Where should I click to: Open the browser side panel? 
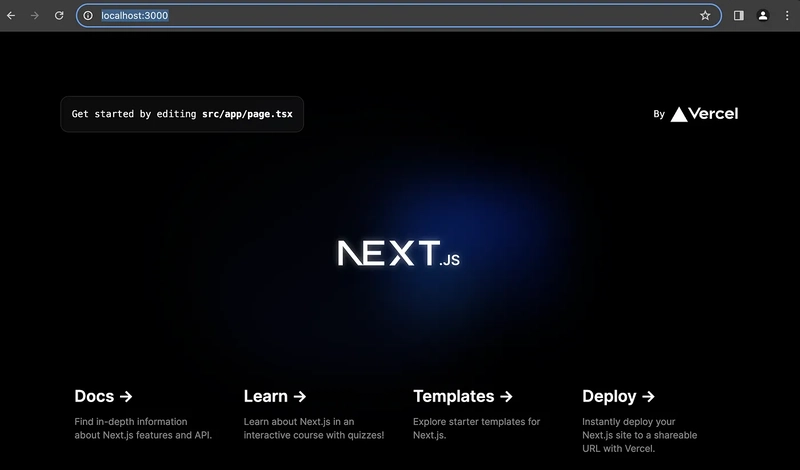point(738,15)
